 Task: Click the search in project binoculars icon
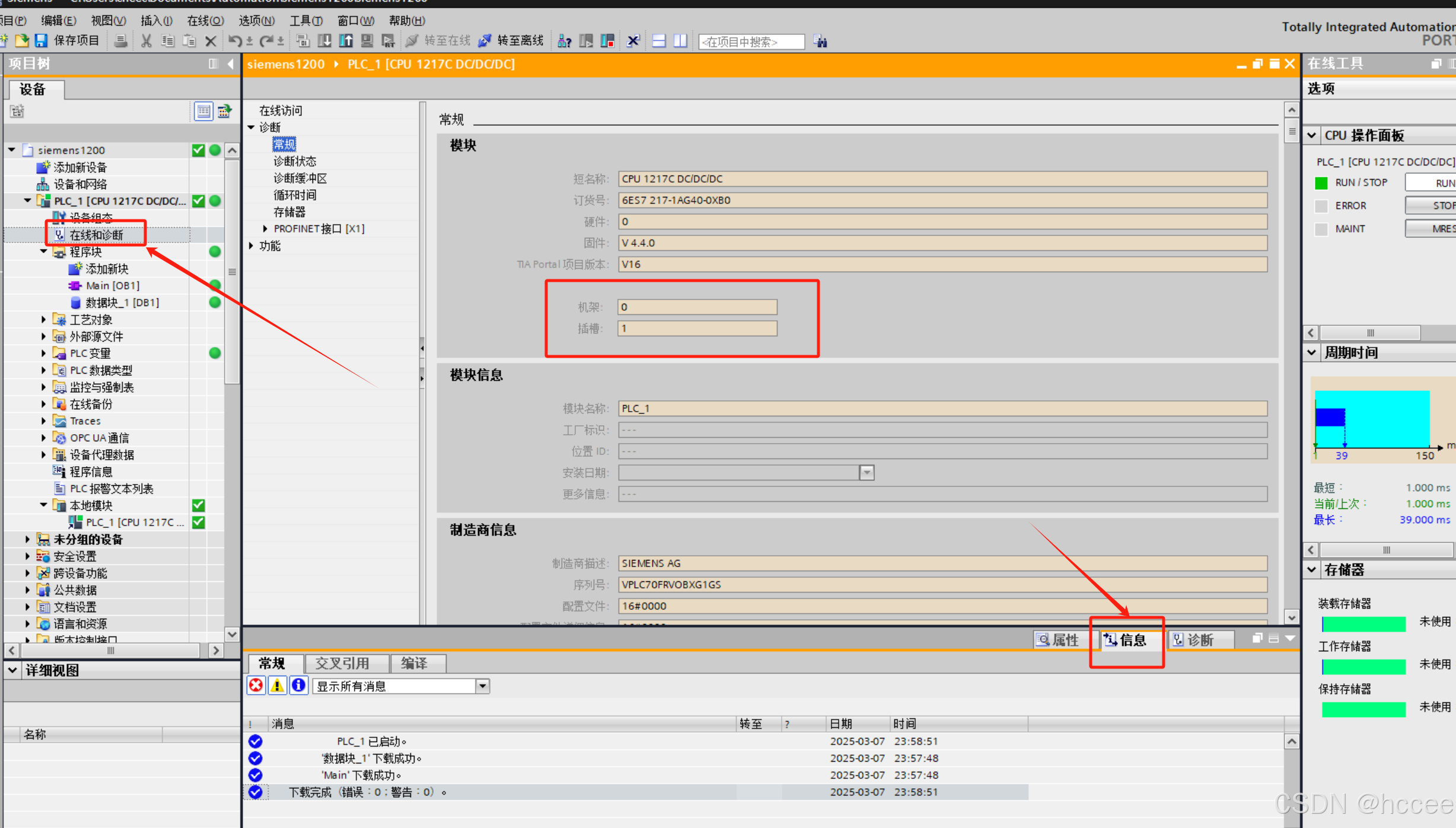[821, 41]
